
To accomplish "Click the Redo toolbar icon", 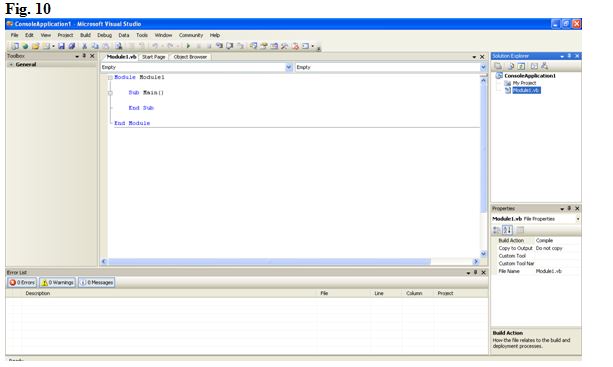I will pos(170,46).
